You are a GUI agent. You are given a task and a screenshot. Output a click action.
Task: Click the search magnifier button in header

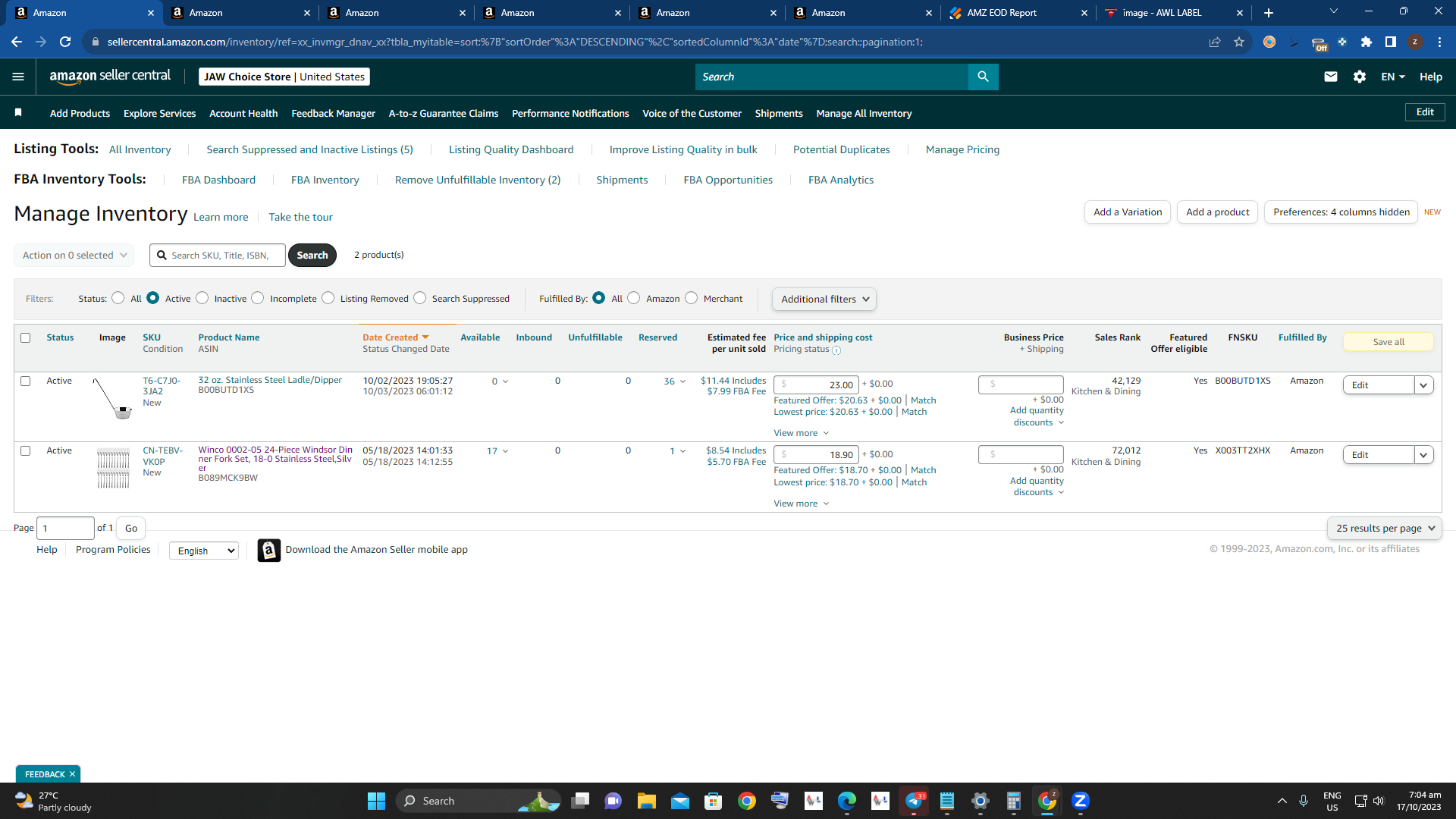pos(983,77)
